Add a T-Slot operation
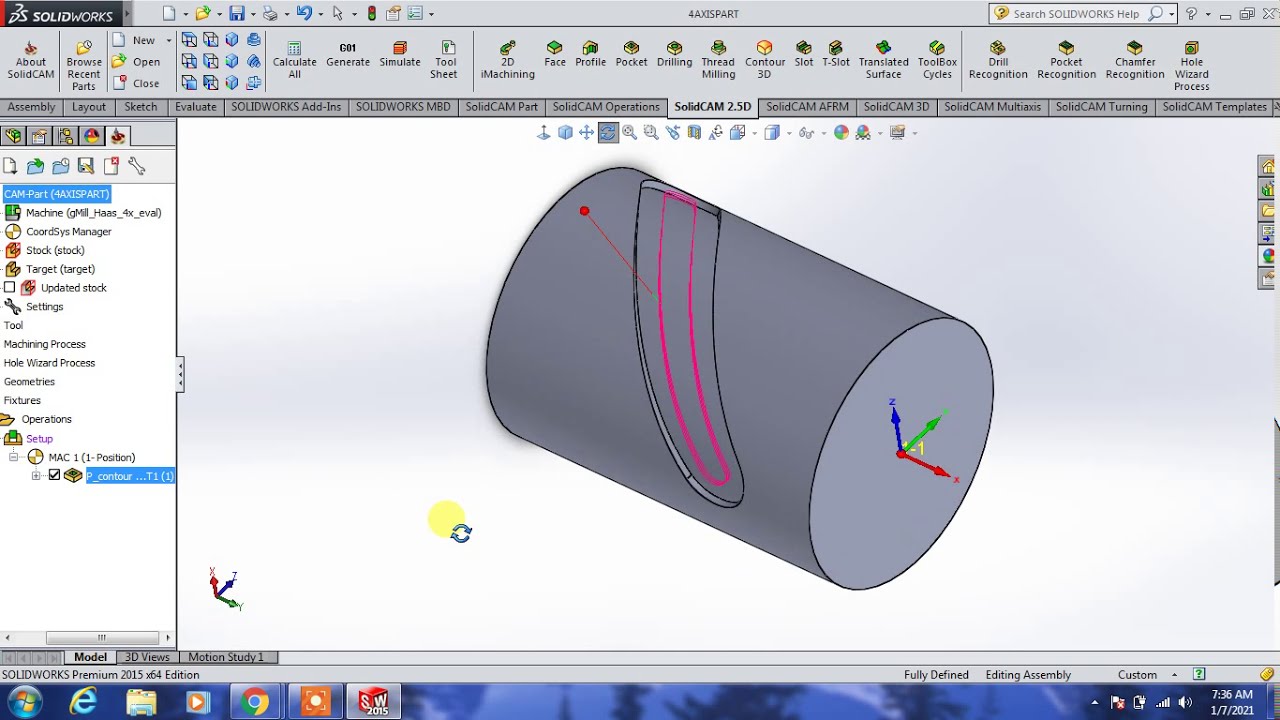The width and height of the screenshot is (1280, 720). click(836, 55)
